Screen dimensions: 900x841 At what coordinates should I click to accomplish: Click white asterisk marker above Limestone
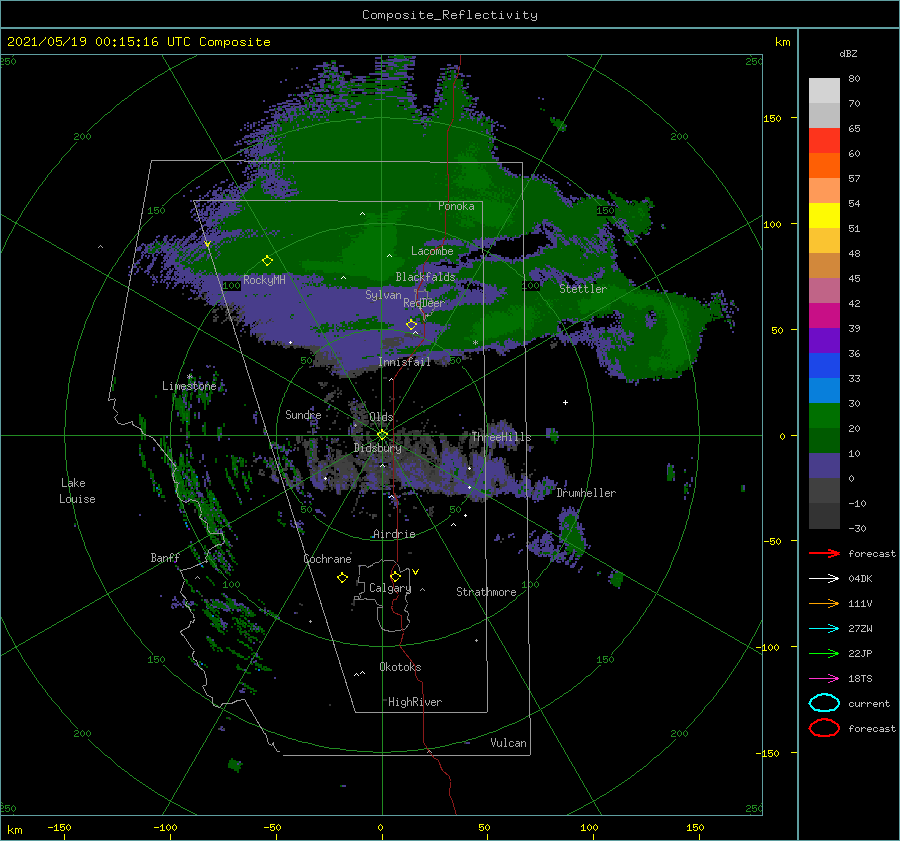point(189,377)
